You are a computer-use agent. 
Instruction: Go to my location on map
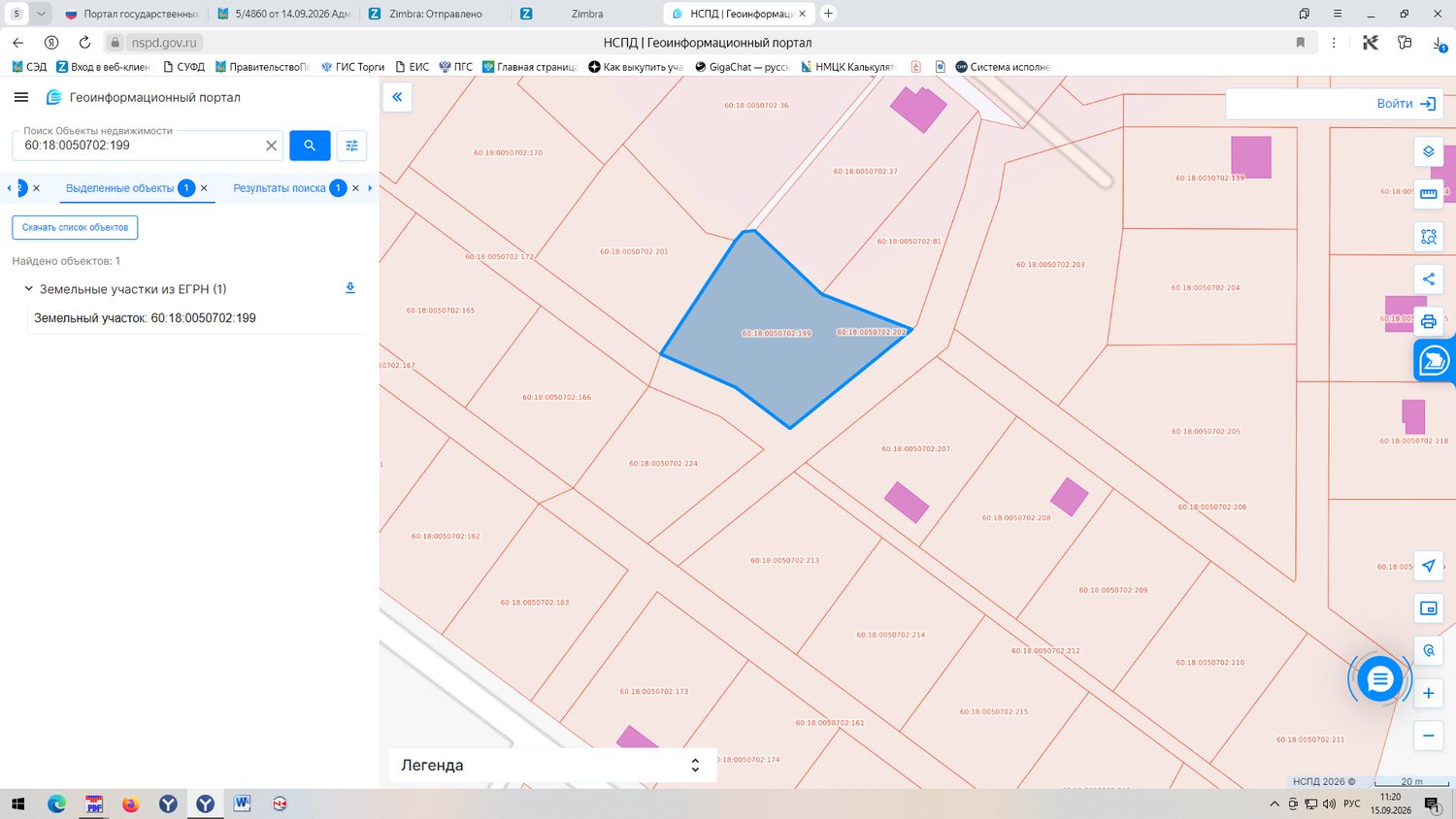click(x=1429, y=566)
